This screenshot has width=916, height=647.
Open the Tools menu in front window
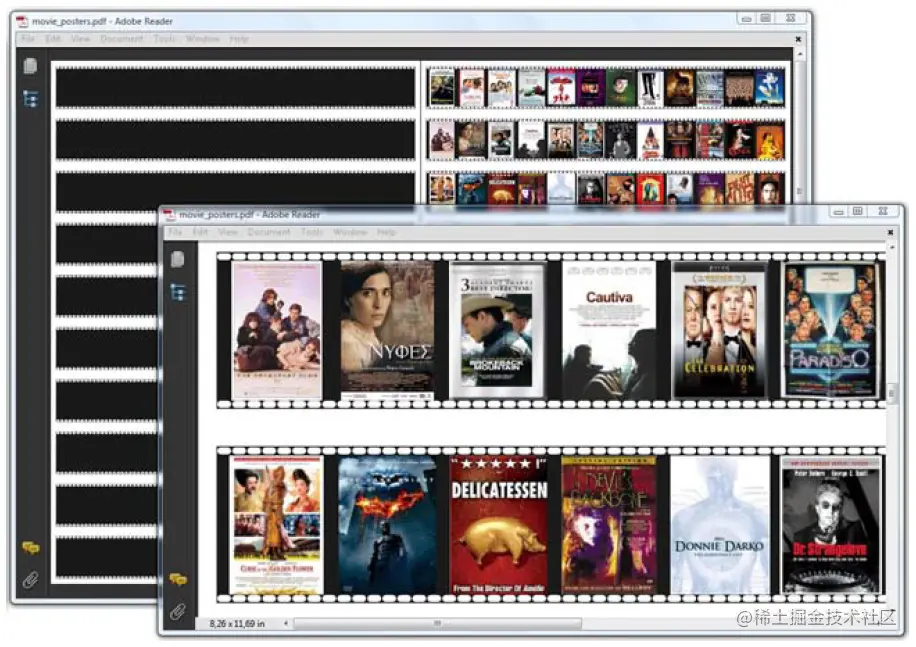[x=312, y=232]
